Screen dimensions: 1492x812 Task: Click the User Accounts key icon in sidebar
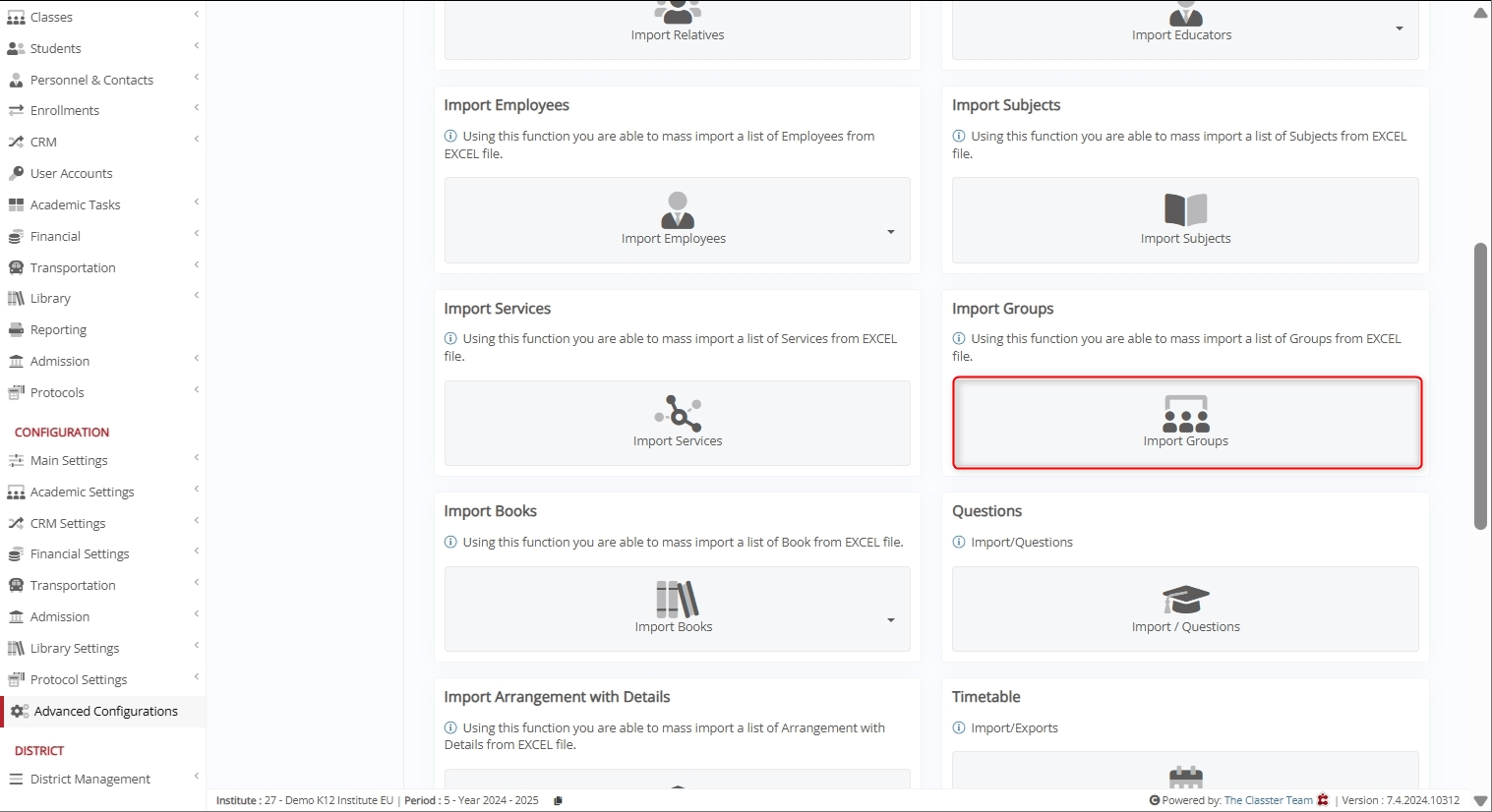(16, 173)
